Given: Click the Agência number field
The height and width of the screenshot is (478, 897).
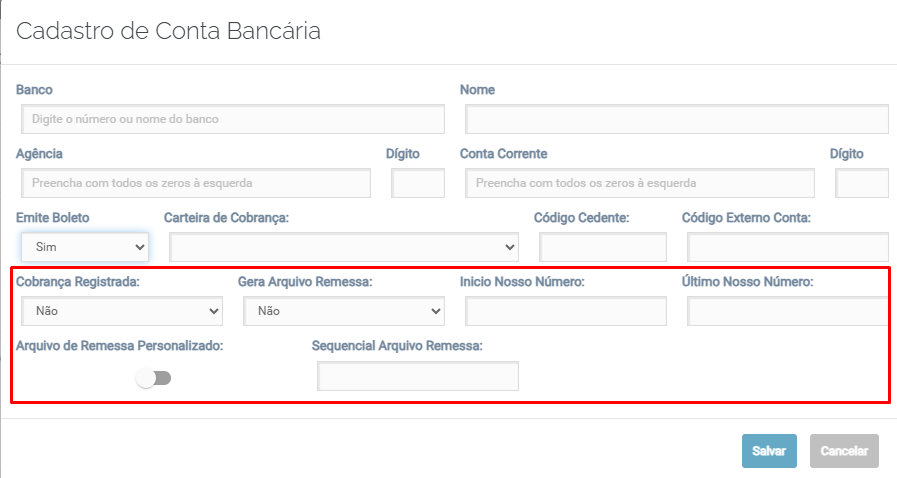Looking at the screenshot, I should coord(196,183).
